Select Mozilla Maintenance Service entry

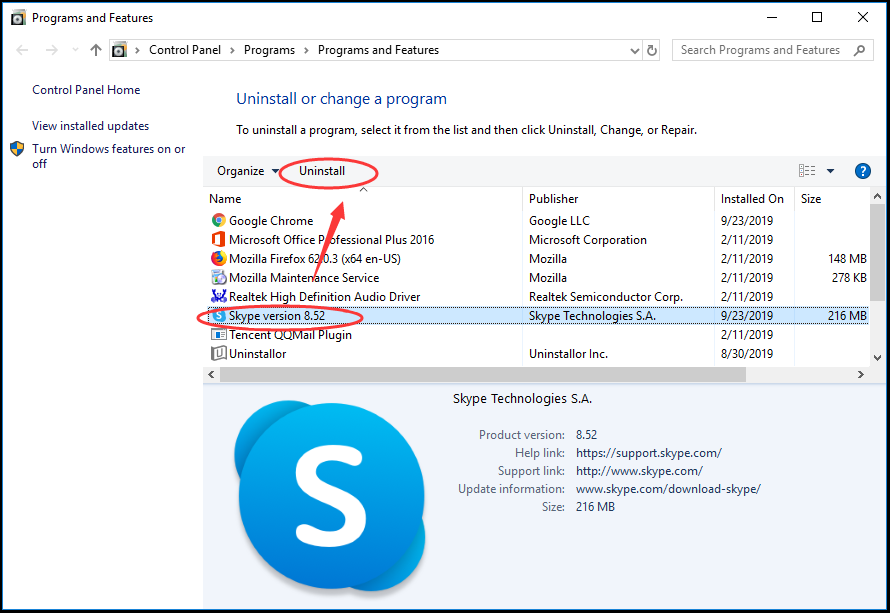tap(538, 278)
